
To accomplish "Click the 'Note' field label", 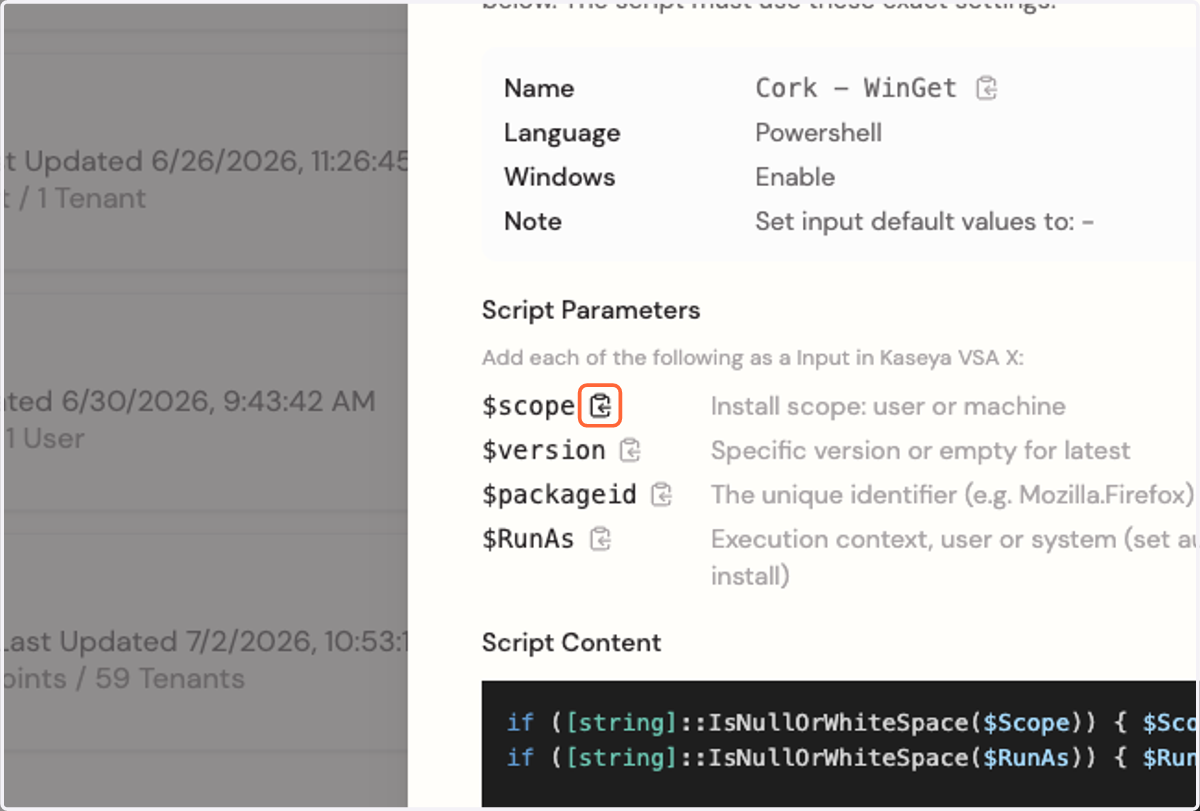I will tap(532, 221).
